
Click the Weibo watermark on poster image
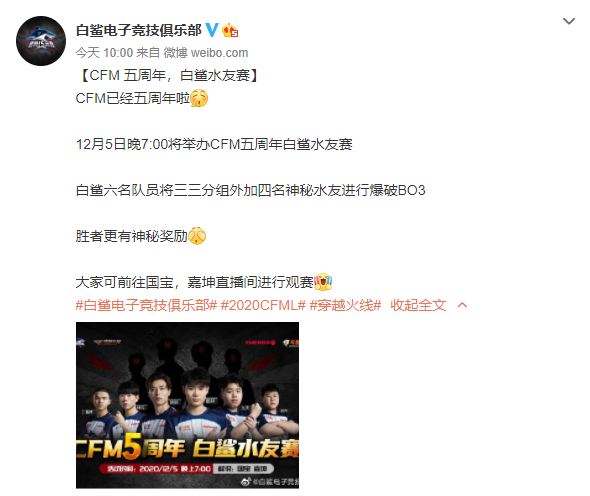(270, 481)
